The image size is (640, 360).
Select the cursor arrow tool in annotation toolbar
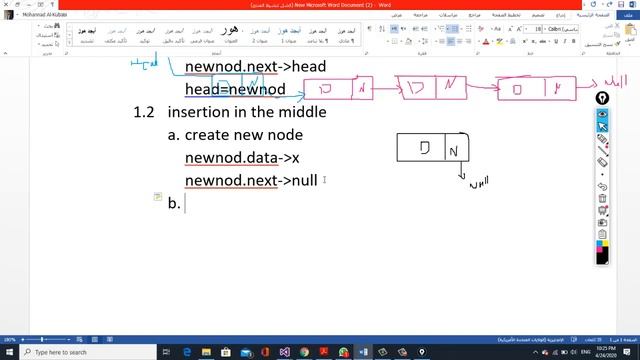click(x=602, y=127)
